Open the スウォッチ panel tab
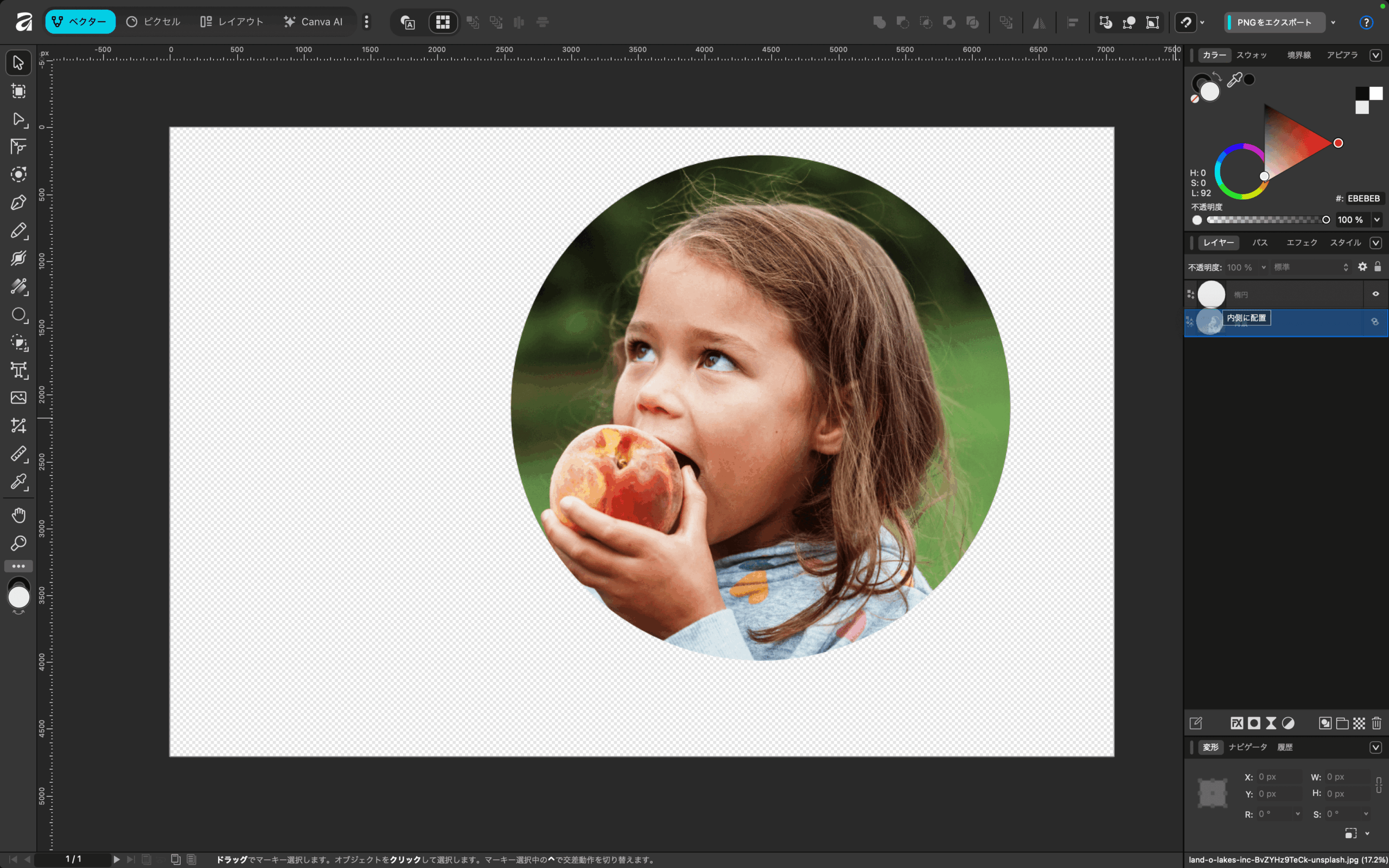This screenshot has width=1389, height=868. pyautogui.click(x=1251, y=55)
